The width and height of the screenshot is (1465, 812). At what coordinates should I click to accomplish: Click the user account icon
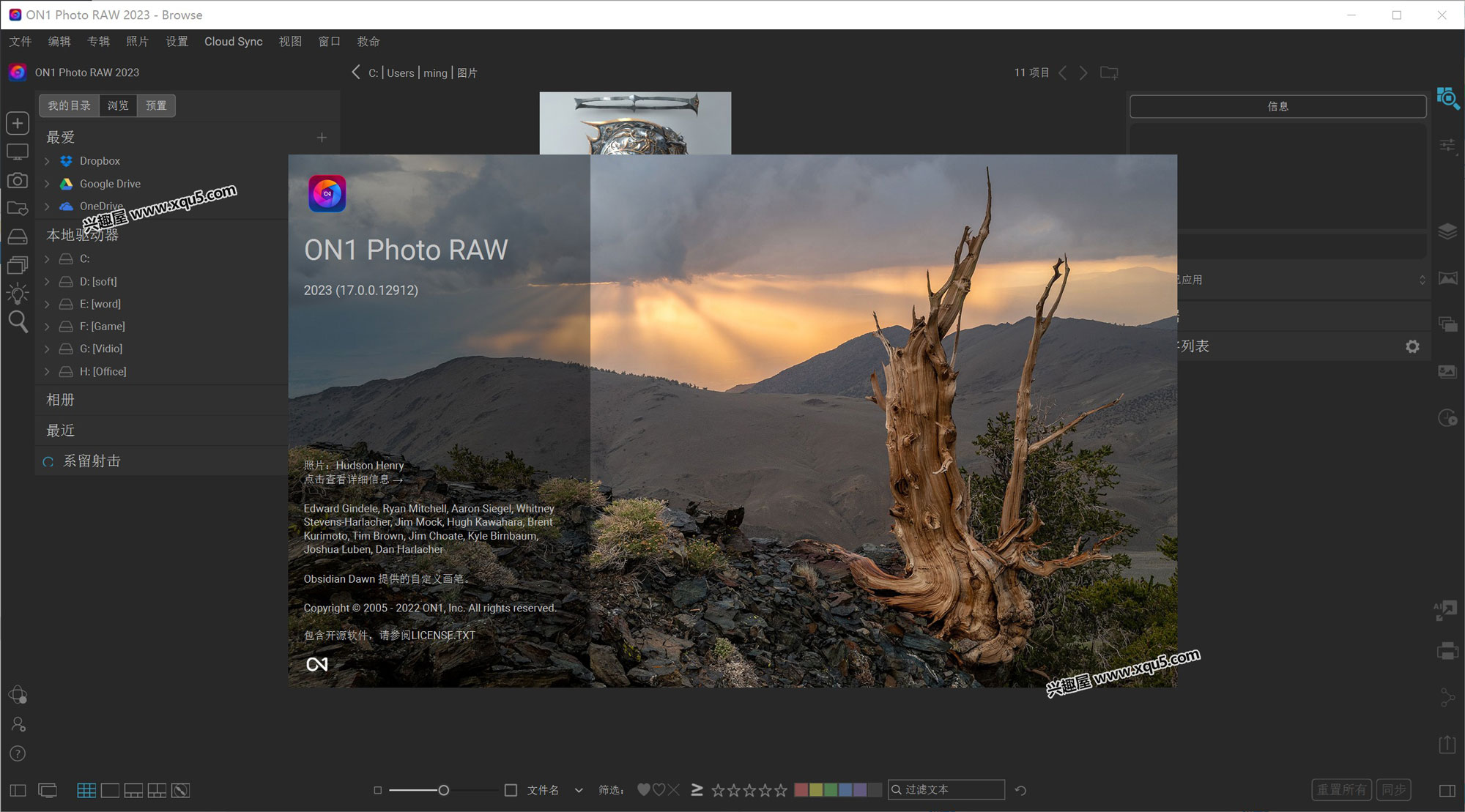pos(18,724)
